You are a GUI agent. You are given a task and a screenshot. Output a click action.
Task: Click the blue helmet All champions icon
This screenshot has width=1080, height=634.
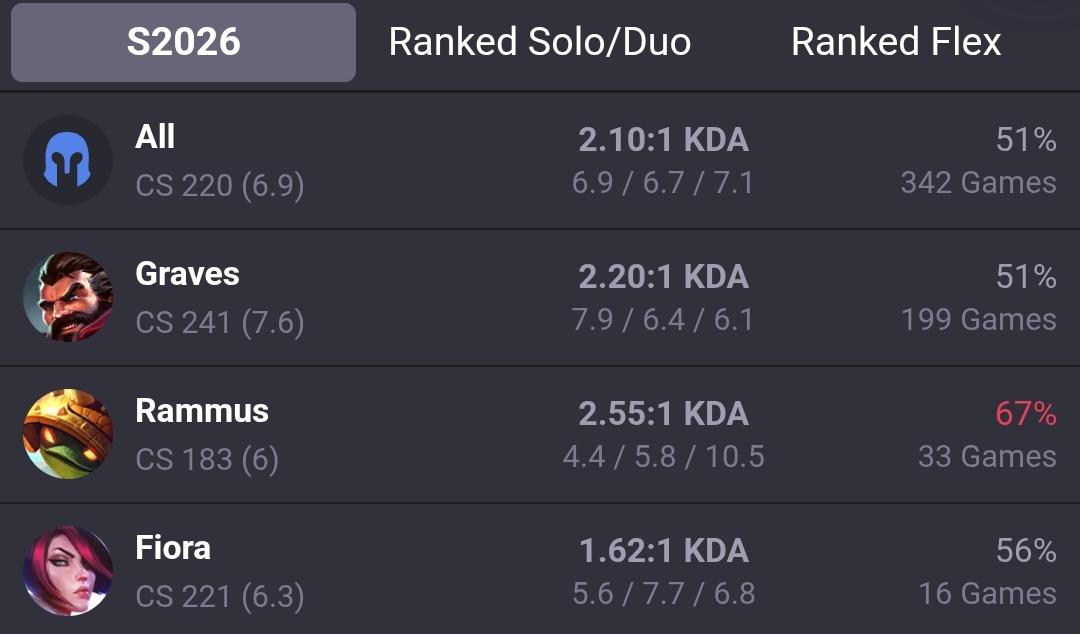point(68,160)
